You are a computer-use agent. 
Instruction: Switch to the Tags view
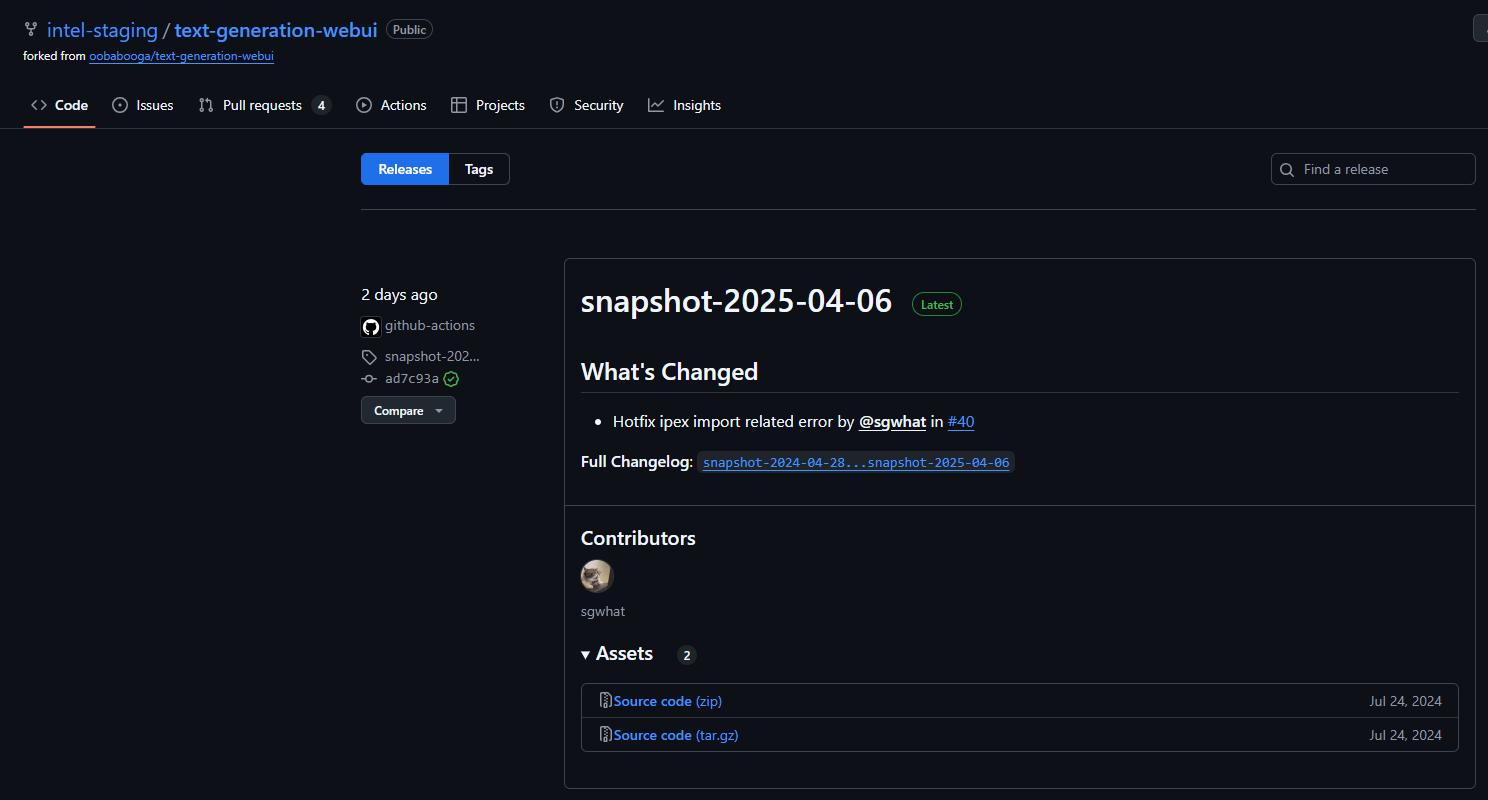pyautogui.click(x=479, y=169)
